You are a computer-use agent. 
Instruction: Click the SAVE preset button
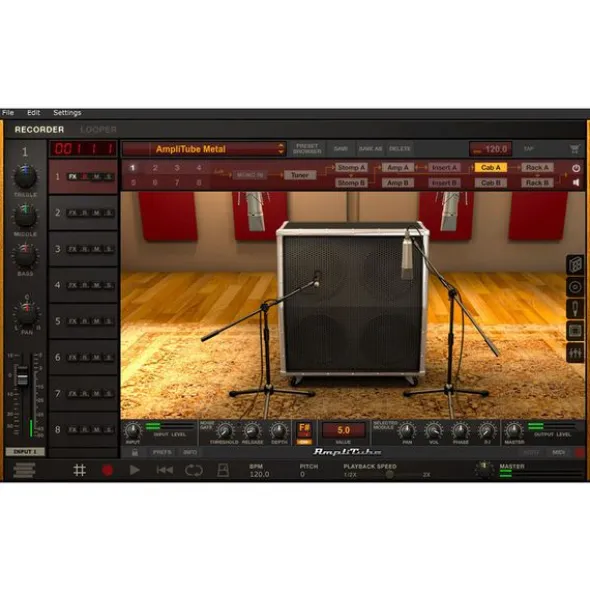340,149
